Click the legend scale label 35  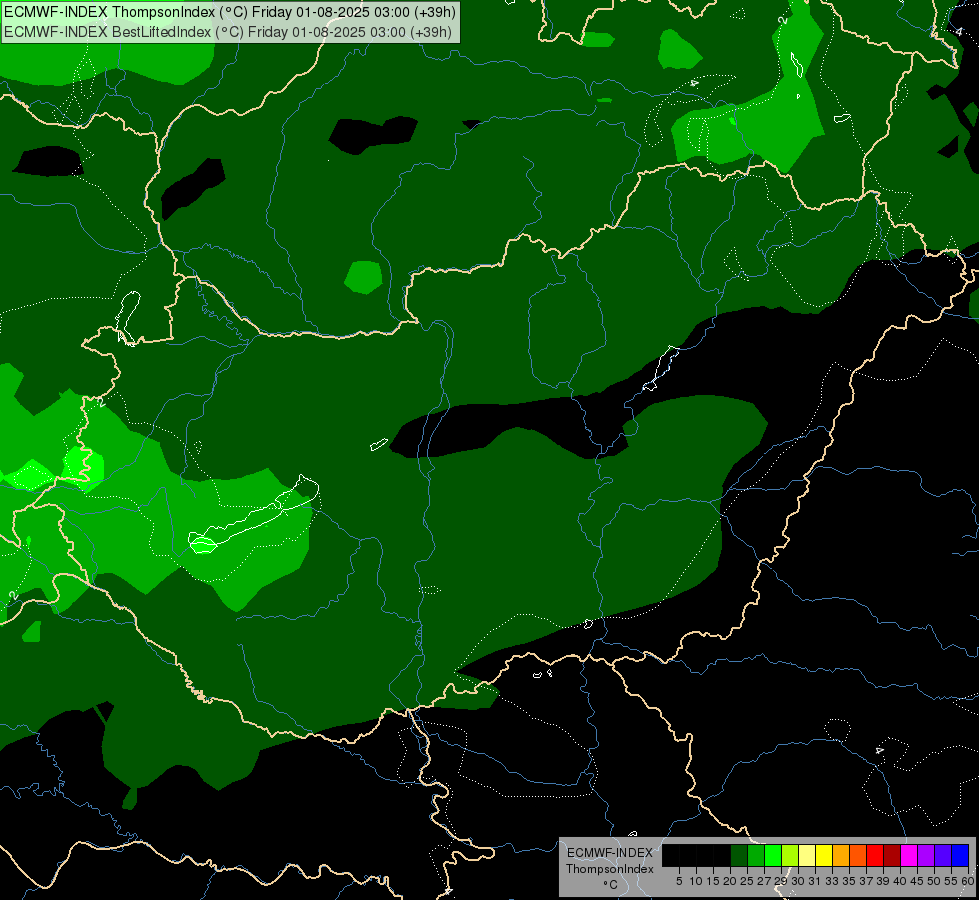point(849,881)
